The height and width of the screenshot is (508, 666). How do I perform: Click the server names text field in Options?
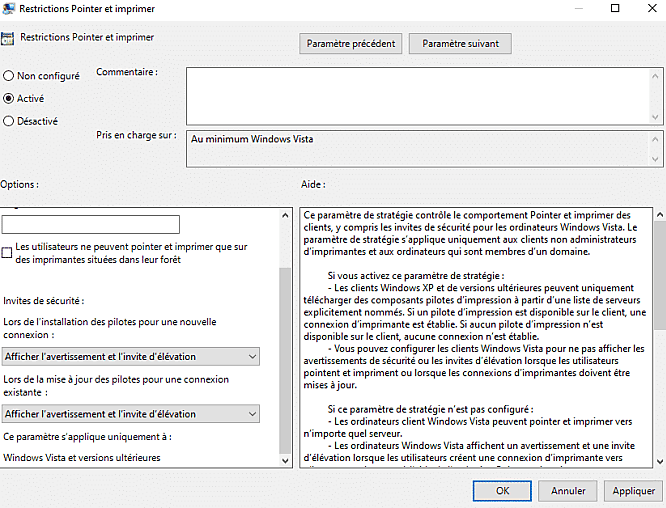coord(90,224)
